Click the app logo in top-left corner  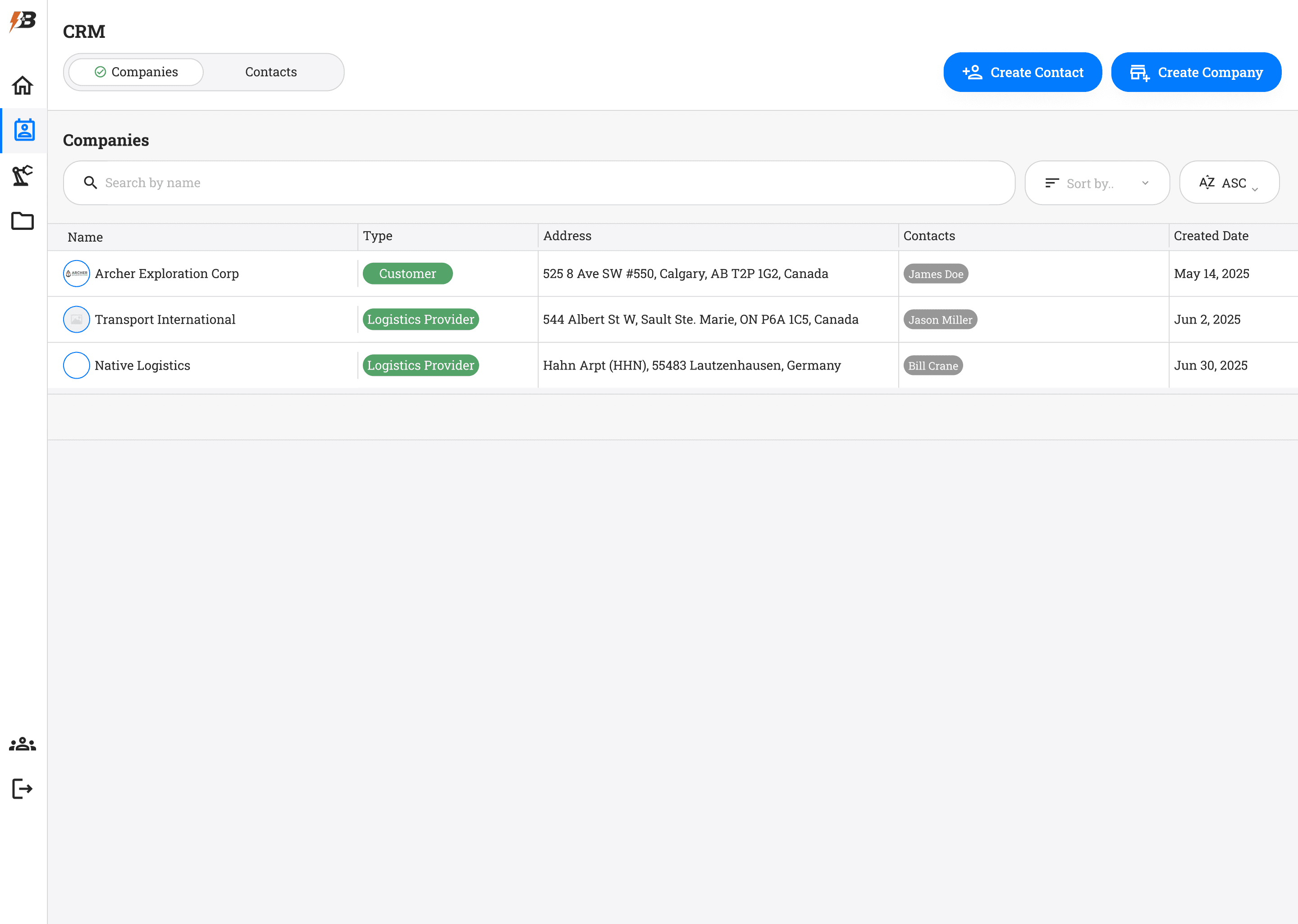23,22
